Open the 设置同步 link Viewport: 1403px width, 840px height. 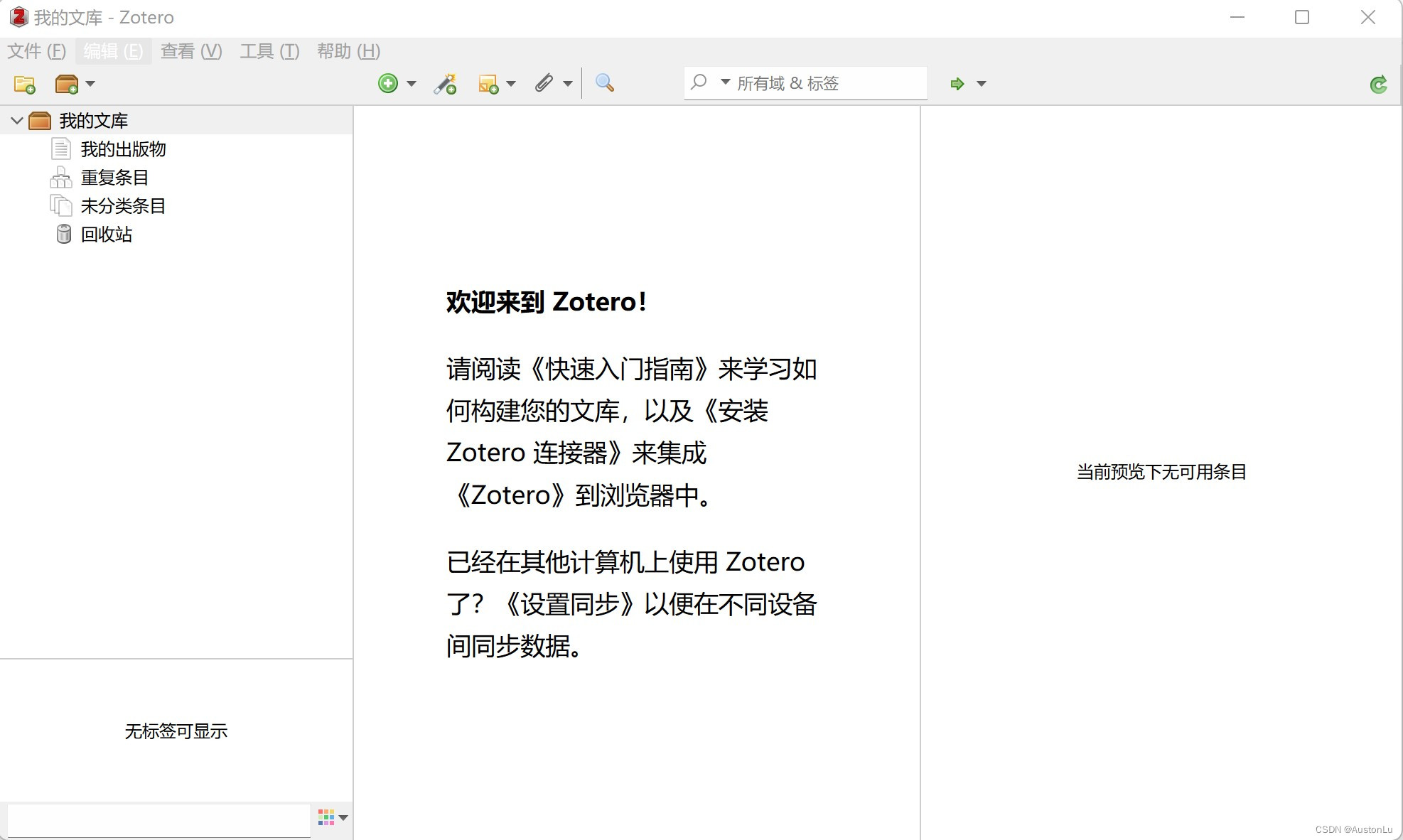[x=569, y=604]
